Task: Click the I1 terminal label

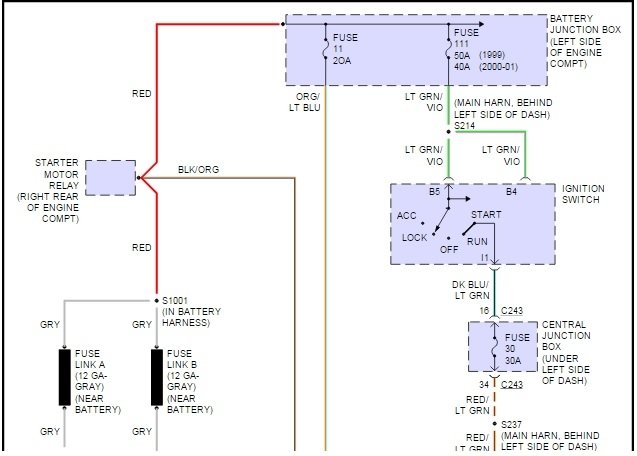Action: (x=484, y=258)
